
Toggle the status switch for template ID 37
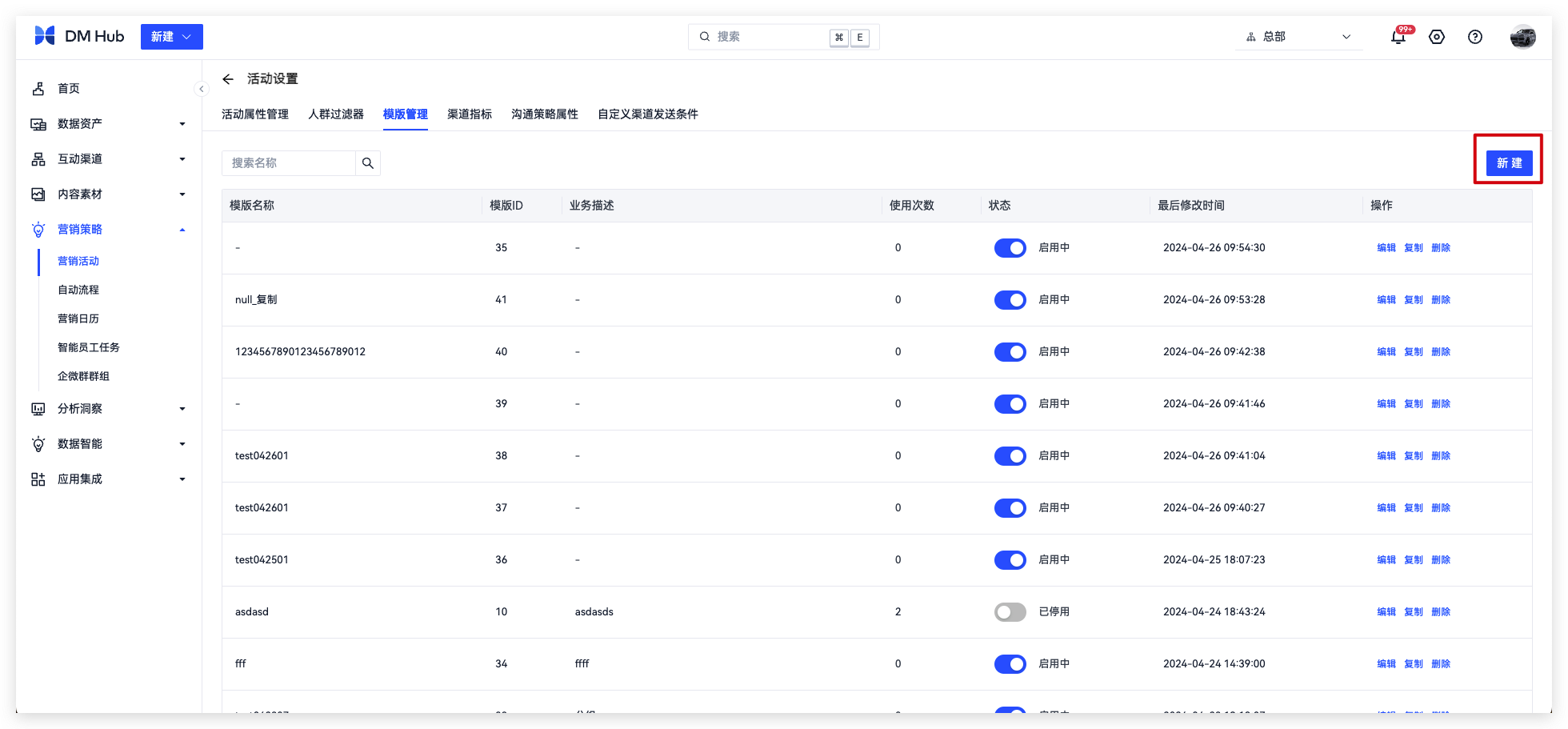tap(1010, 508)
